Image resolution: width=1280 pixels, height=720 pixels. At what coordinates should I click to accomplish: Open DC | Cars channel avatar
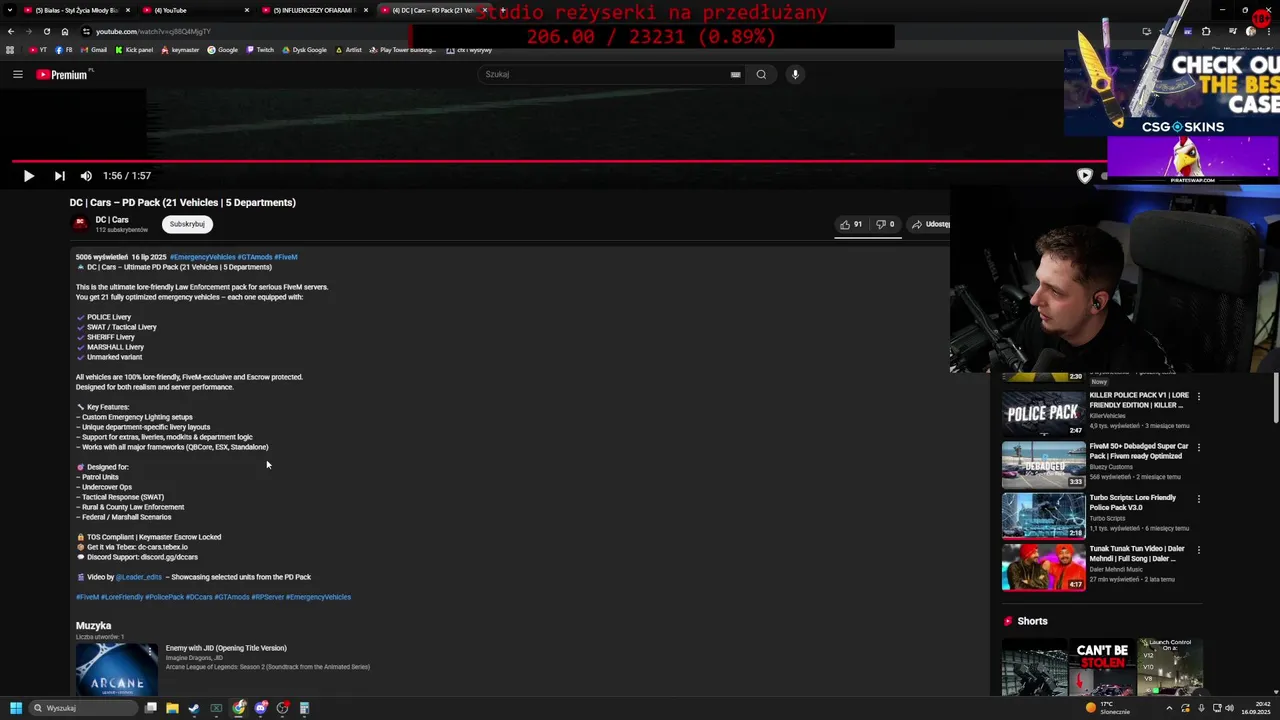click(81, 224)
